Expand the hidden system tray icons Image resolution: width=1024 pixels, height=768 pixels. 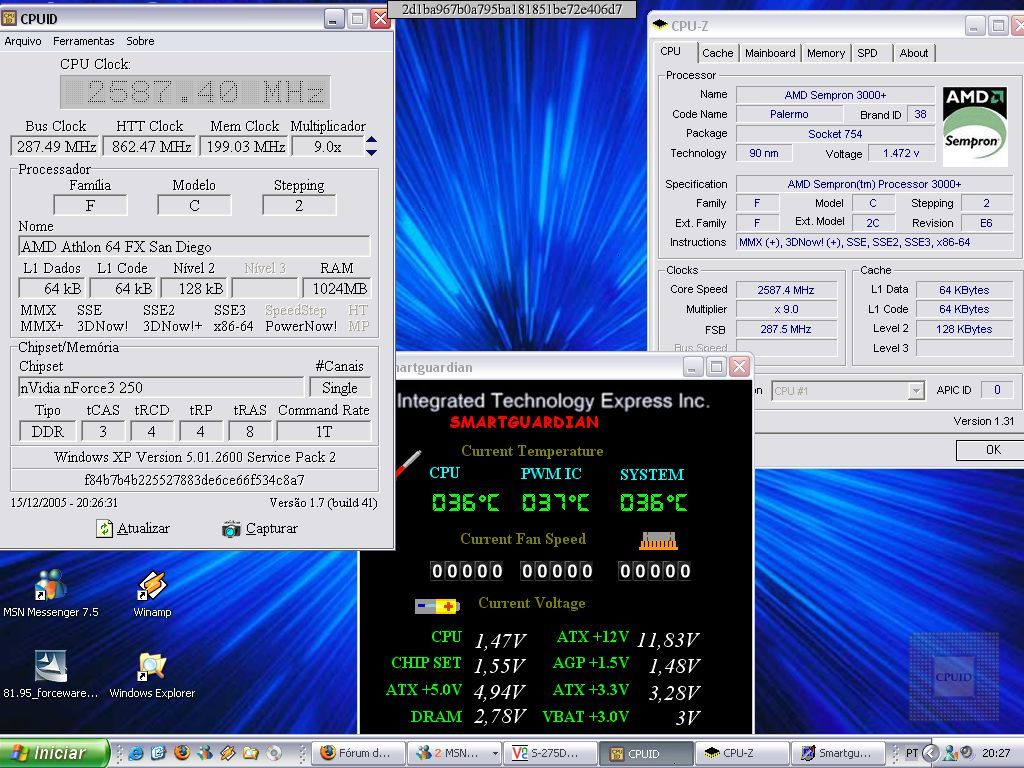coord(931,753)
